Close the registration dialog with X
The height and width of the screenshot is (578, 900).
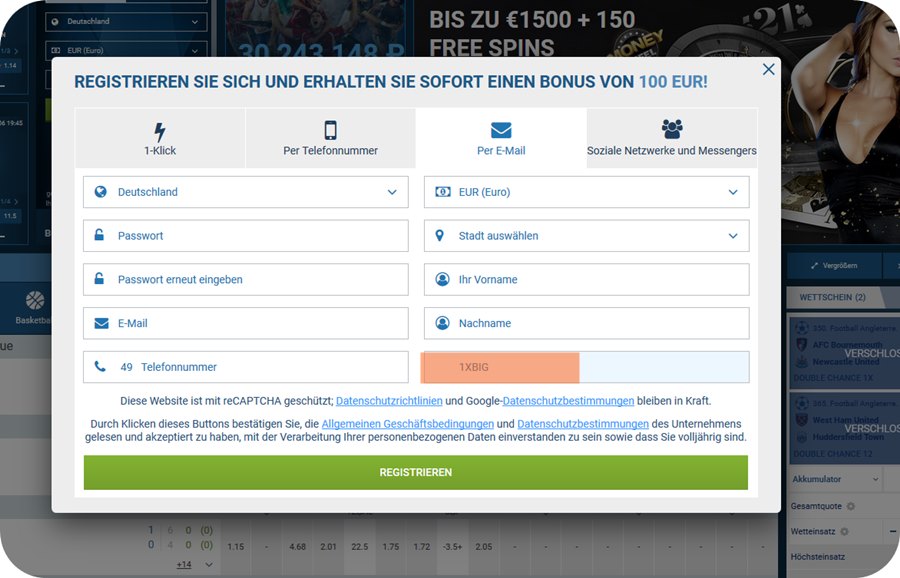769,69
